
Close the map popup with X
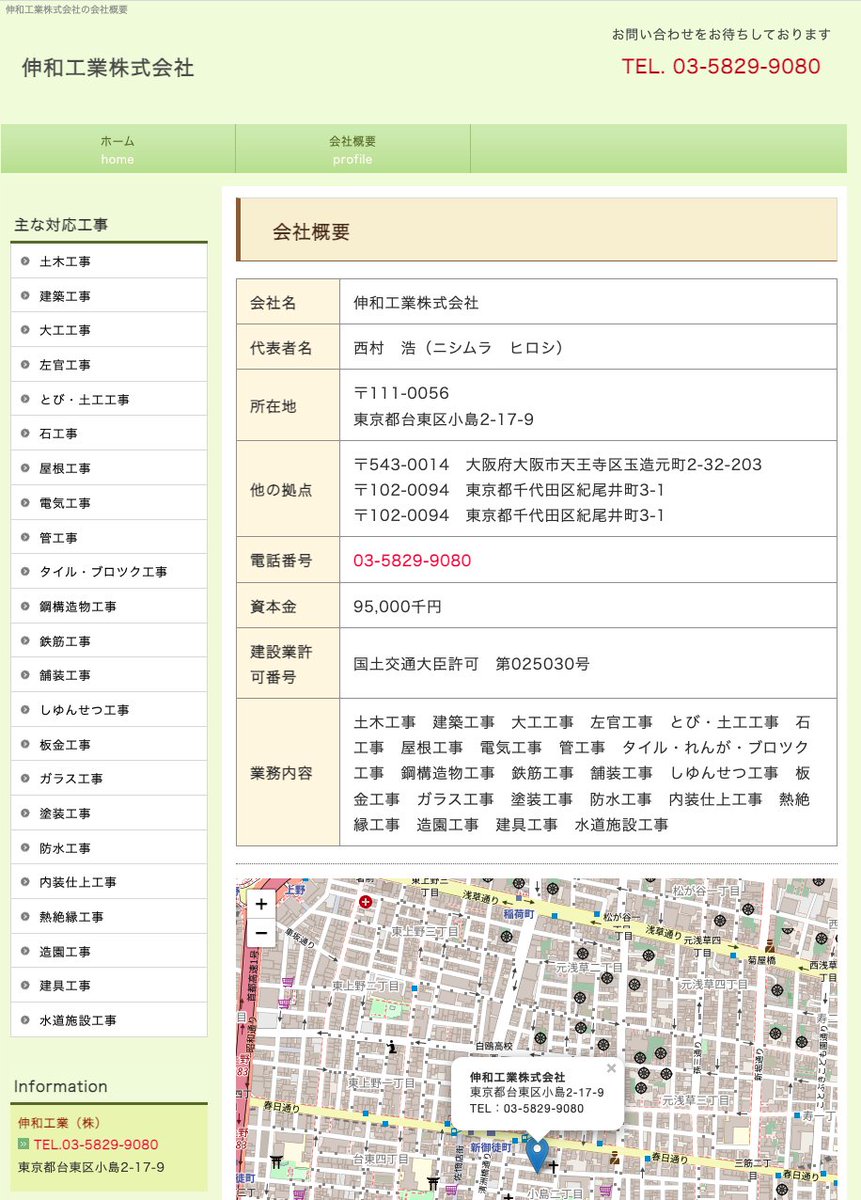point(612,1068)
